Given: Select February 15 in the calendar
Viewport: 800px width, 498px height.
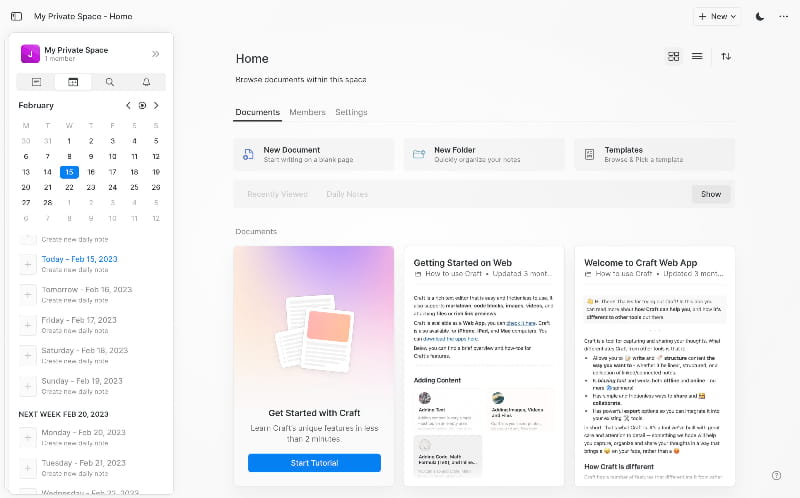Looking at the screenshot, I should pos(69,172).
